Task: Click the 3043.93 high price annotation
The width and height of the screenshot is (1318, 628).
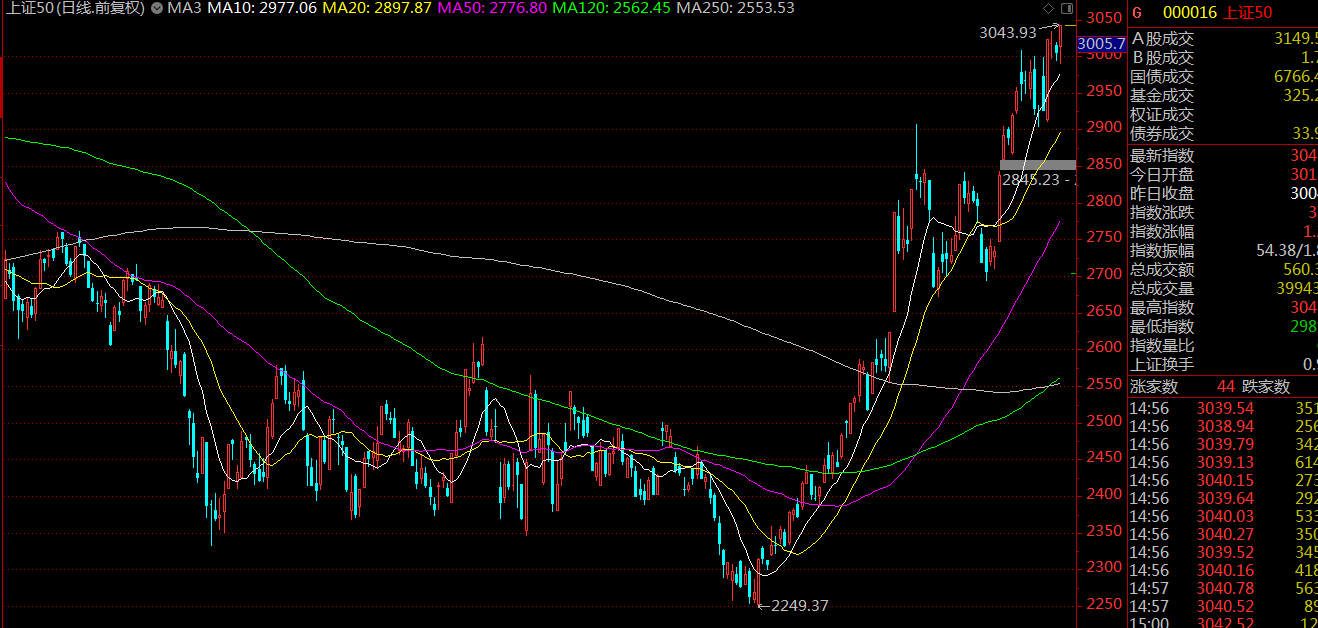Action: pos(1007,33)
